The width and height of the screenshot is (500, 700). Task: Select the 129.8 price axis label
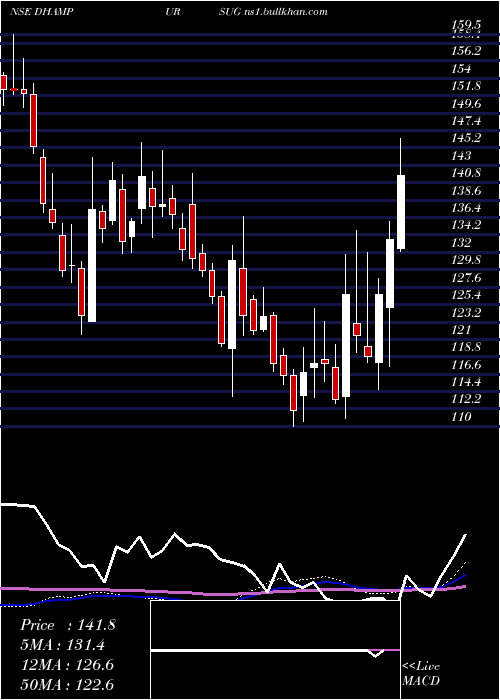click(x=468, y=260)
